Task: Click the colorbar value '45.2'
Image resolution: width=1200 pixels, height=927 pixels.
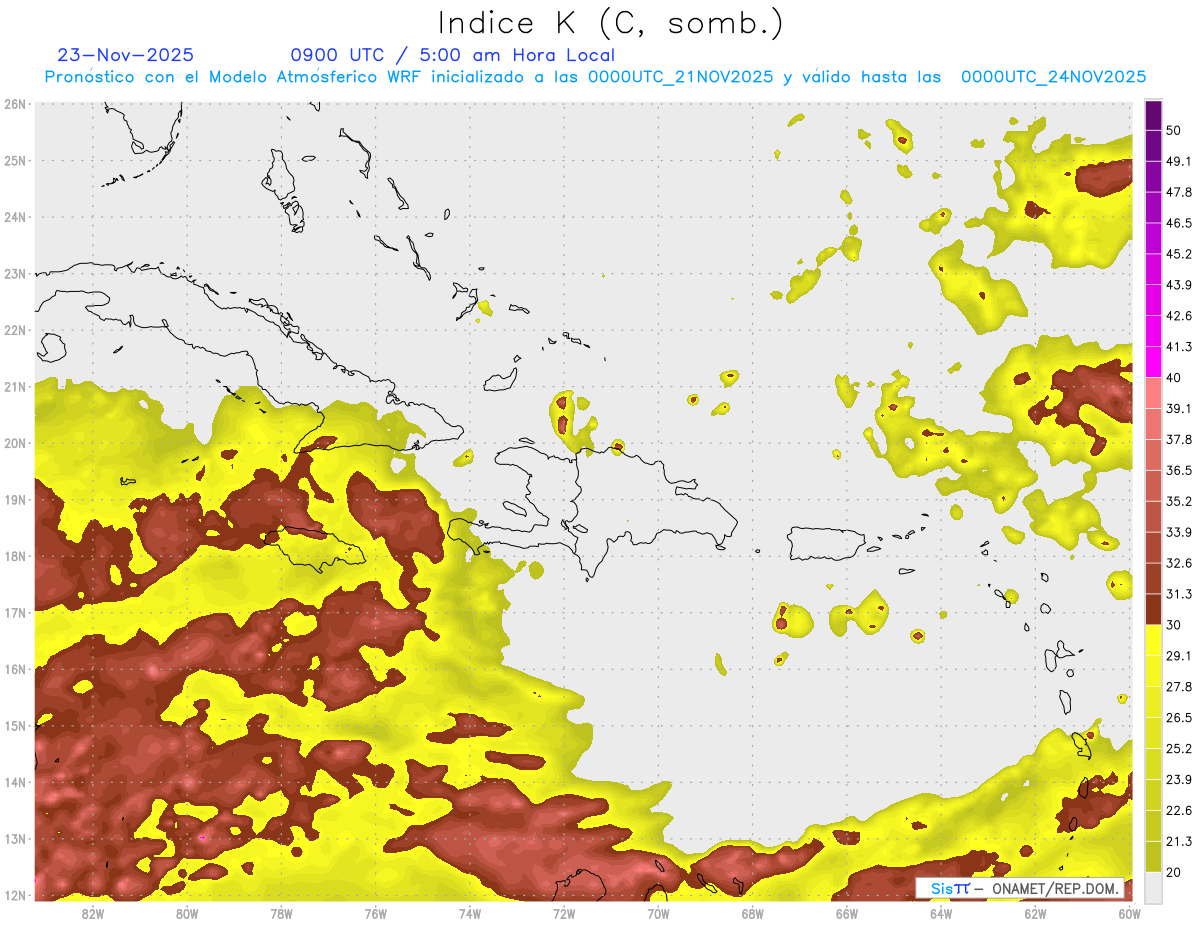Action: click(x=1178, y=254)
